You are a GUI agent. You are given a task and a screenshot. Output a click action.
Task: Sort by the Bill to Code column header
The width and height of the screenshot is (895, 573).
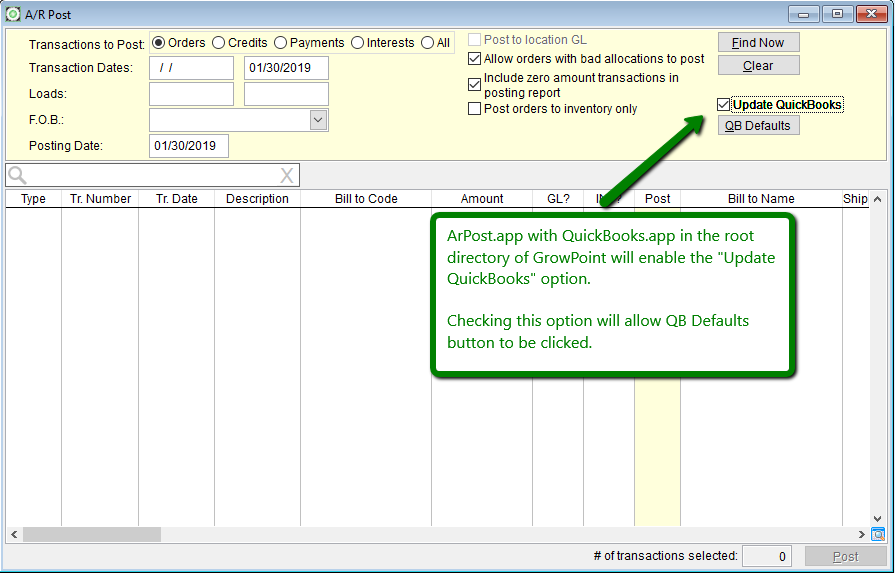(x=366, y=199)
